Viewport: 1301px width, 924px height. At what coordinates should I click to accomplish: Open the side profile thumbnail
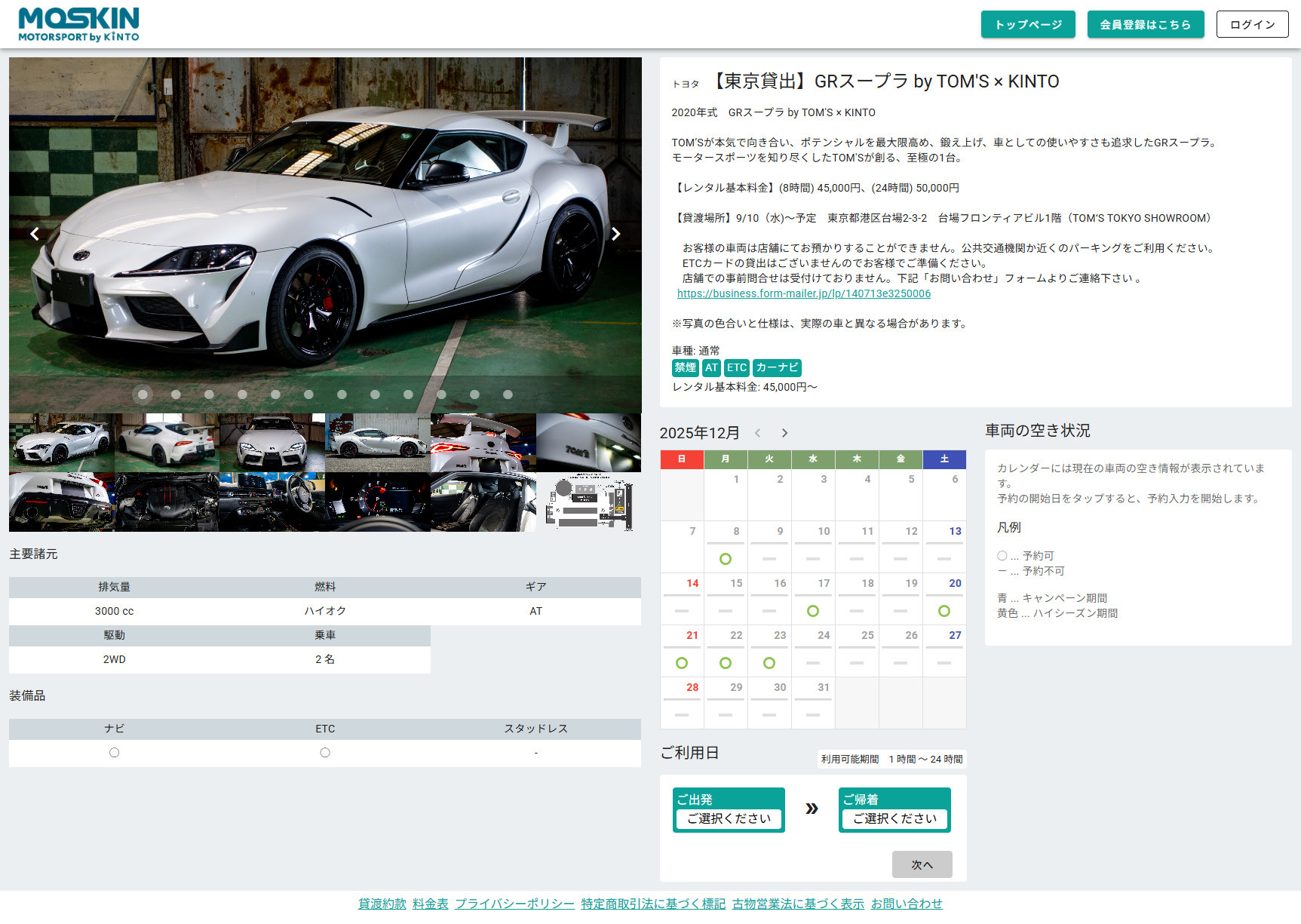coord(378,443)
